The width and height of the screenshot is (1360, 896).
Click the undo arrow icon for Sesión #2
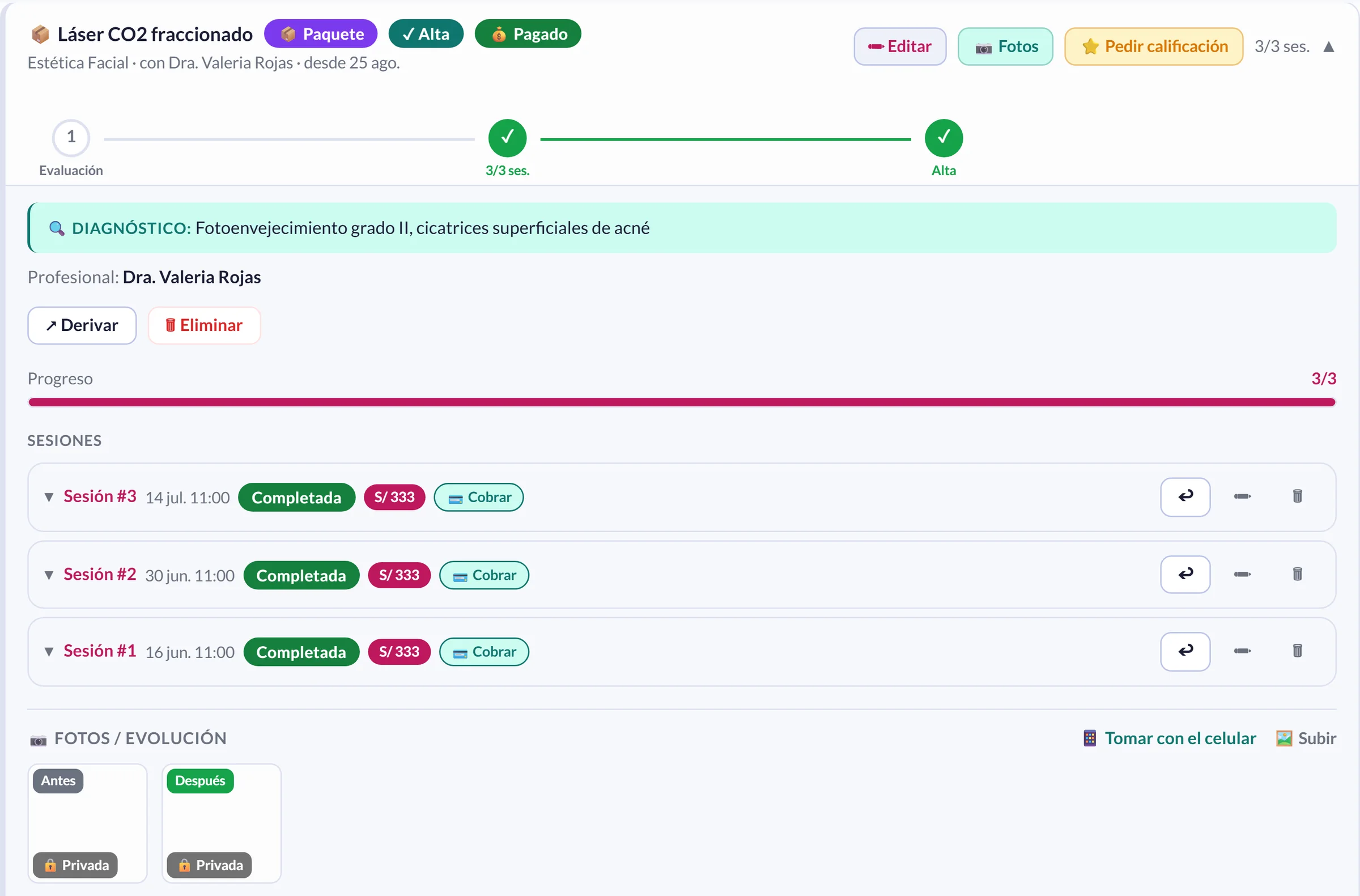pos(1185,574)
